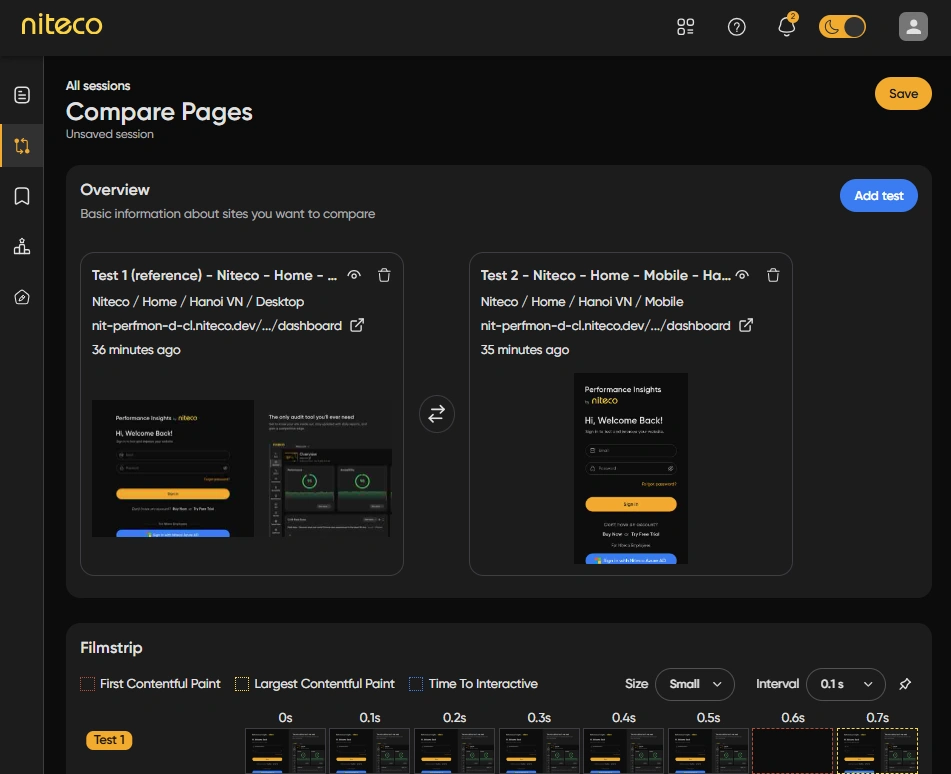The width and height of the screenshot is (951, 774).
Task: Click 'Niteco / Home / Hanoi VN / Mobile' text
Action: click(582, 301)
